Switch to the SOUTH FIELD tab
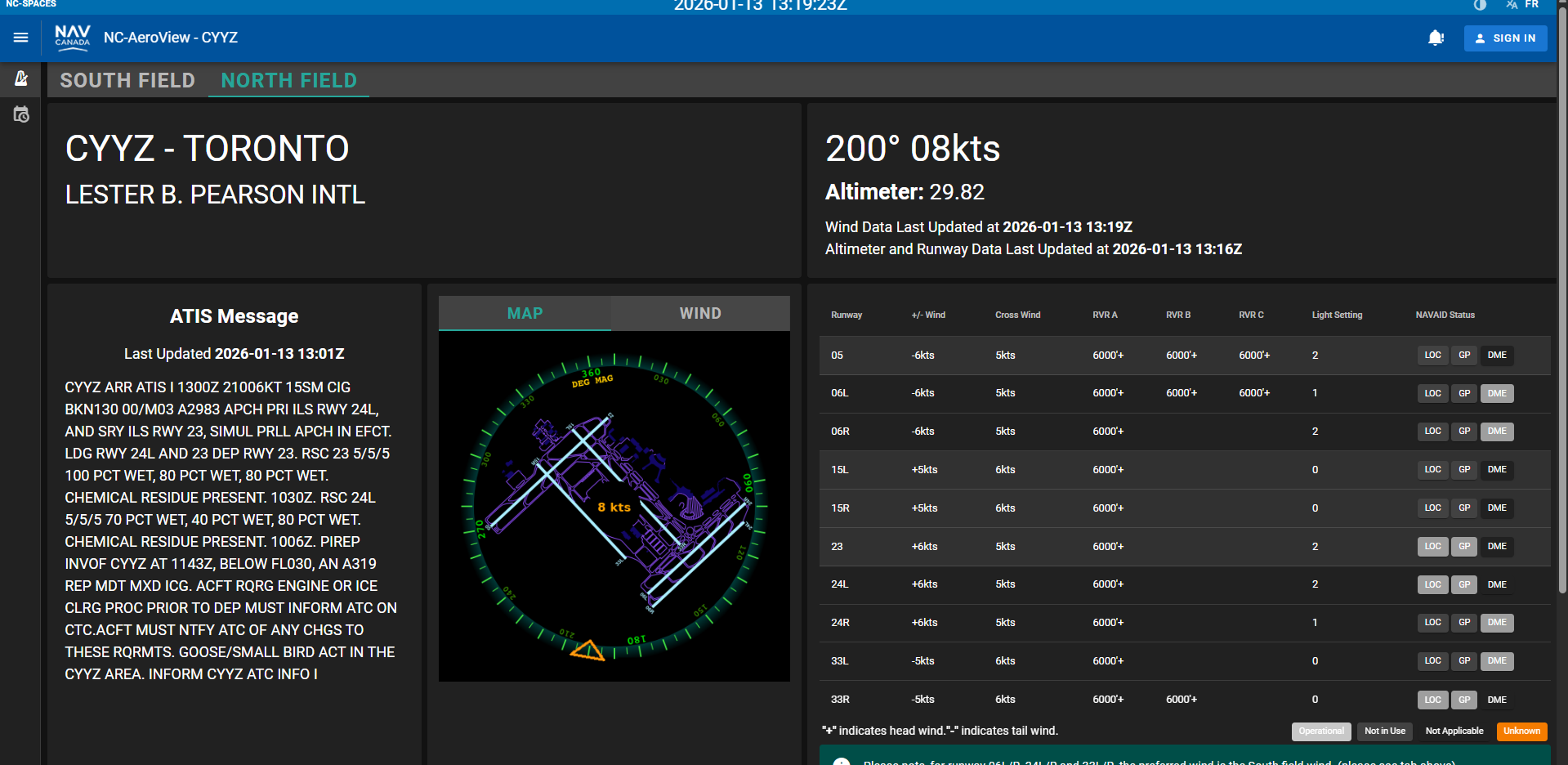Screen dimensions: 1568x765 (x=127, y=80)
